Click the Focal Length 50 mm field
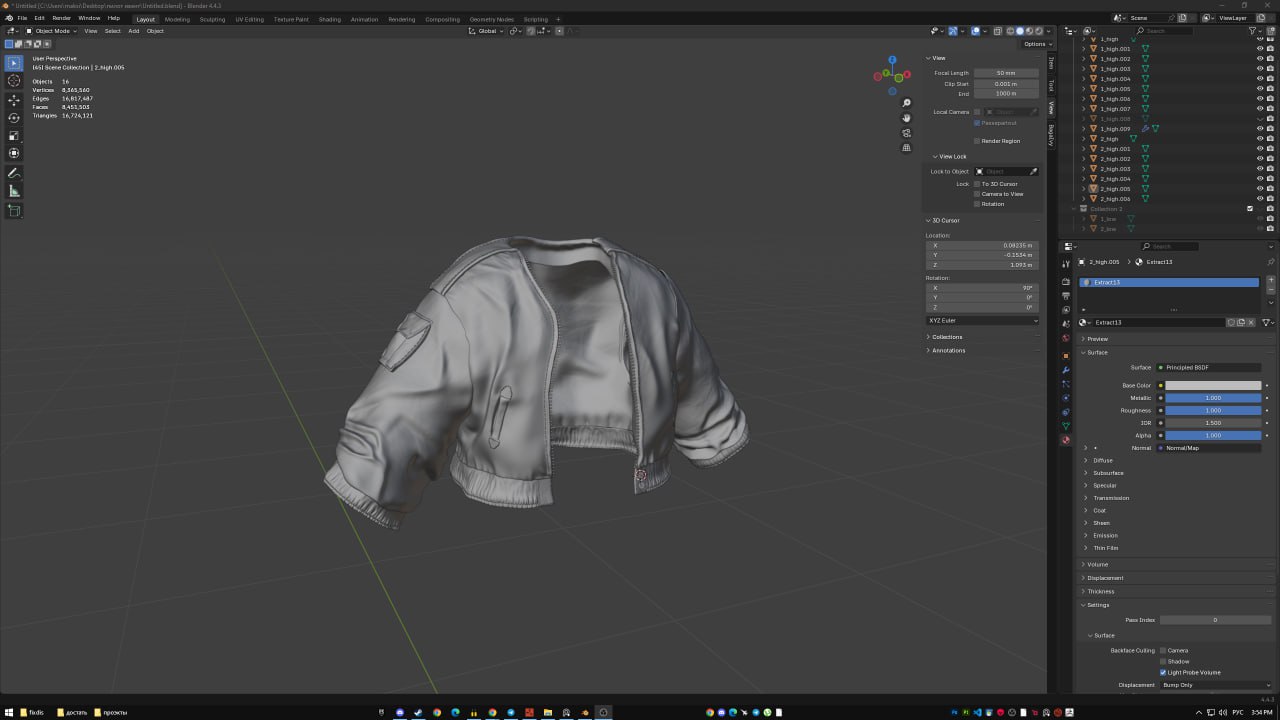The image size is (1280, 720). 1006,73
